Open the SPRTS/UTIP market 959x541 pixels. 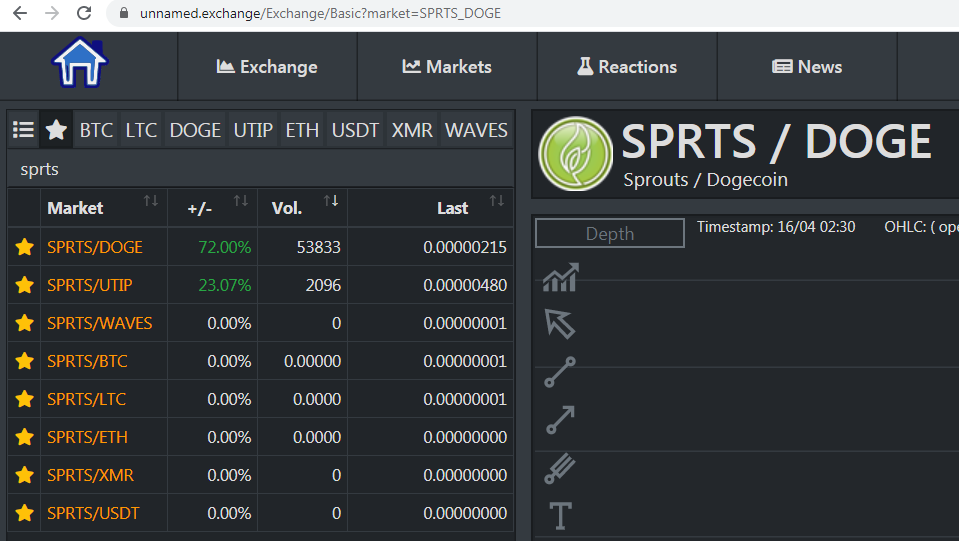pos(90,285)
